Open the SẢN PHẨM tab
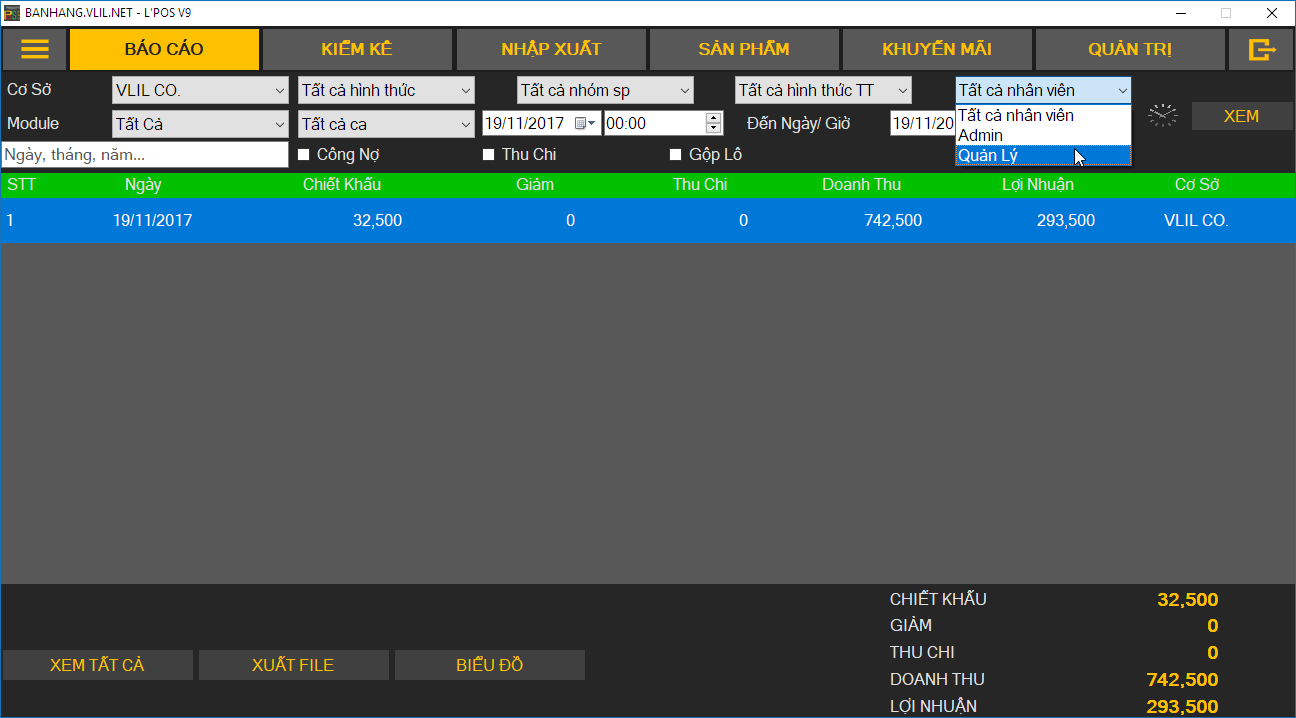 click(x=743, y=49)
